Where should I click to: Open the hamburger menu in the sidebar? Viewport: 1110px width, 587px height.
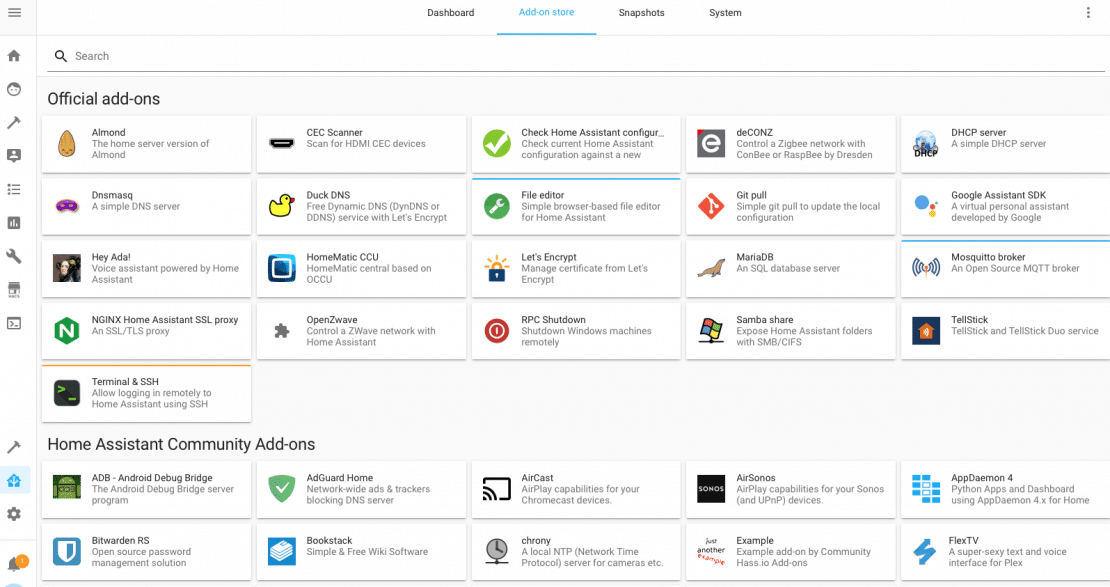(x=14, y=13)
